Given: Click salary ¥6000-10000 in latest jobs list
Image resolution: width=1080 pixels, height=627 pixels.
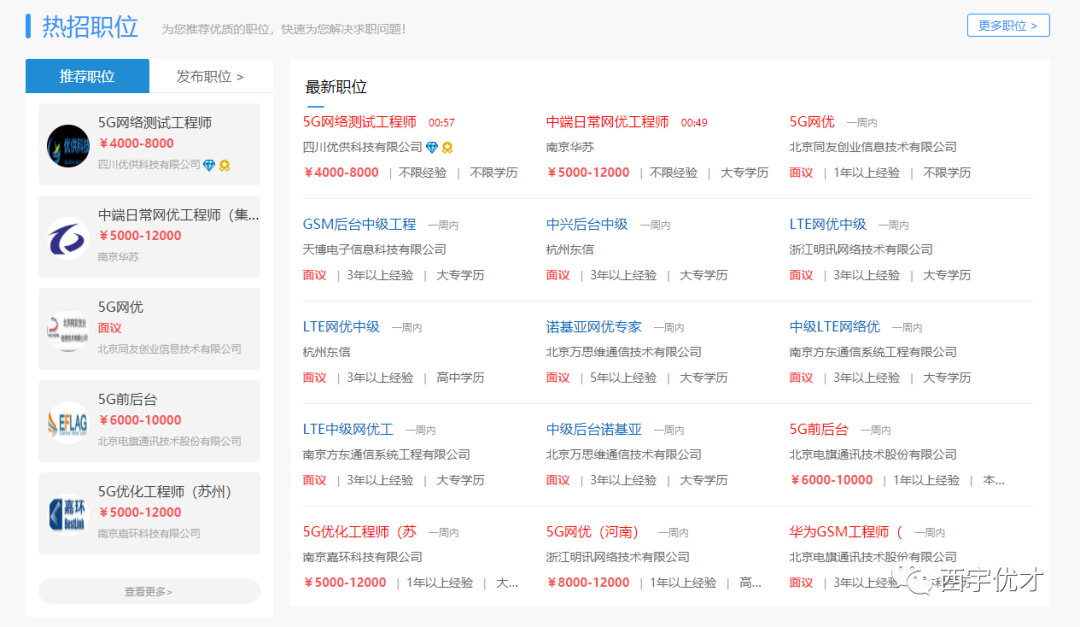Looking at the screenshot, I should tap(831, 480).
